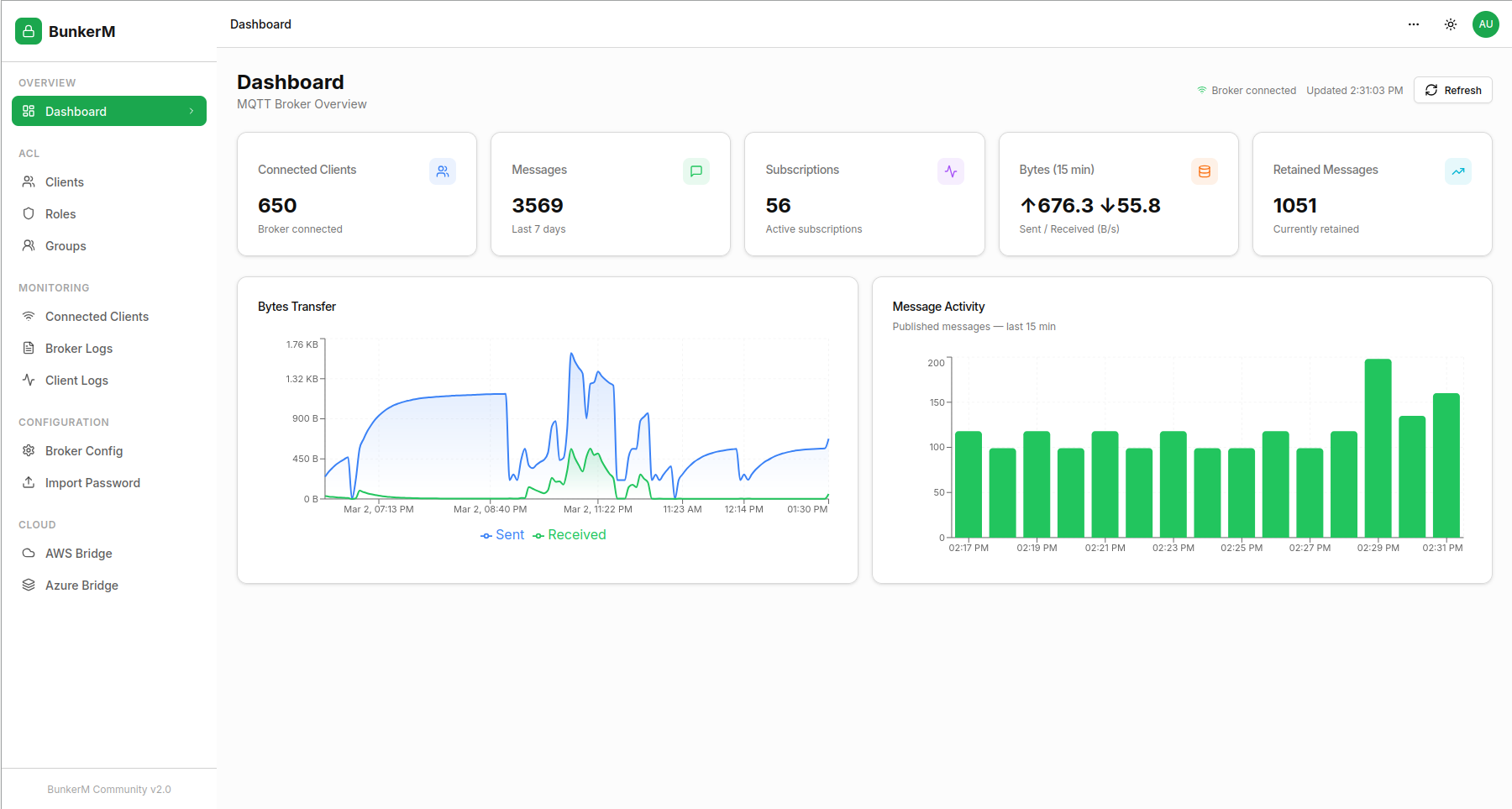Click the Message Activity chart title

tap(938, 307)
